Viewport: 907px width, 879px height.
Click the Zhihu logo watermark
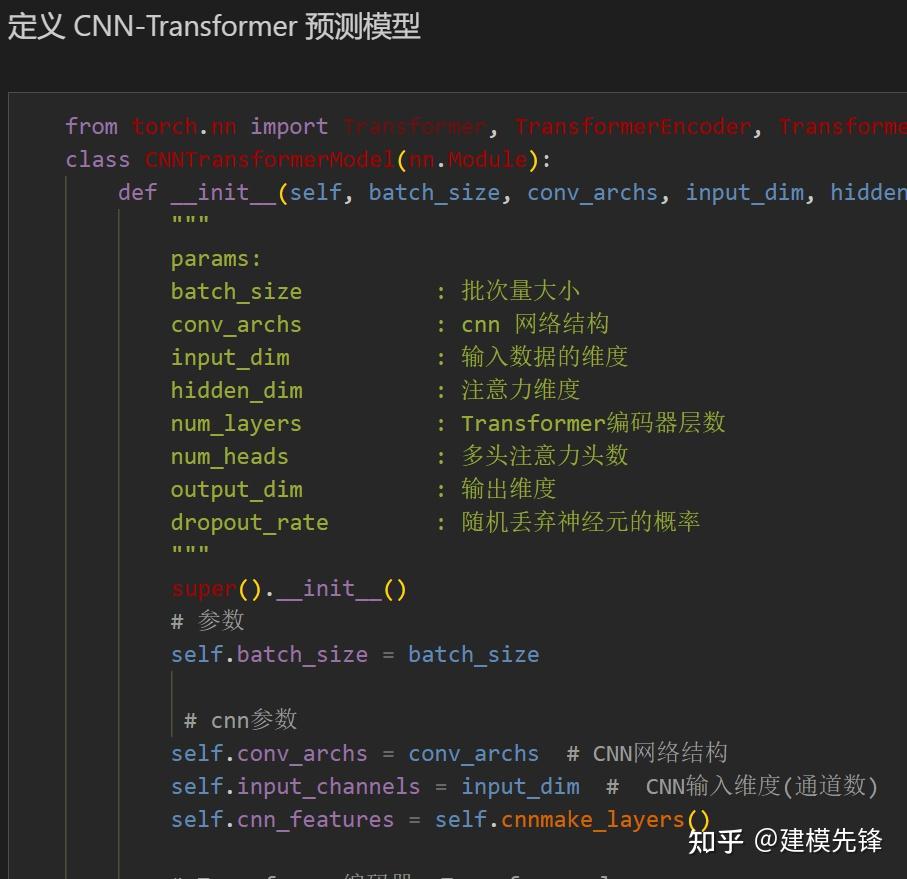pyautogui.click(x=716, y=843)
